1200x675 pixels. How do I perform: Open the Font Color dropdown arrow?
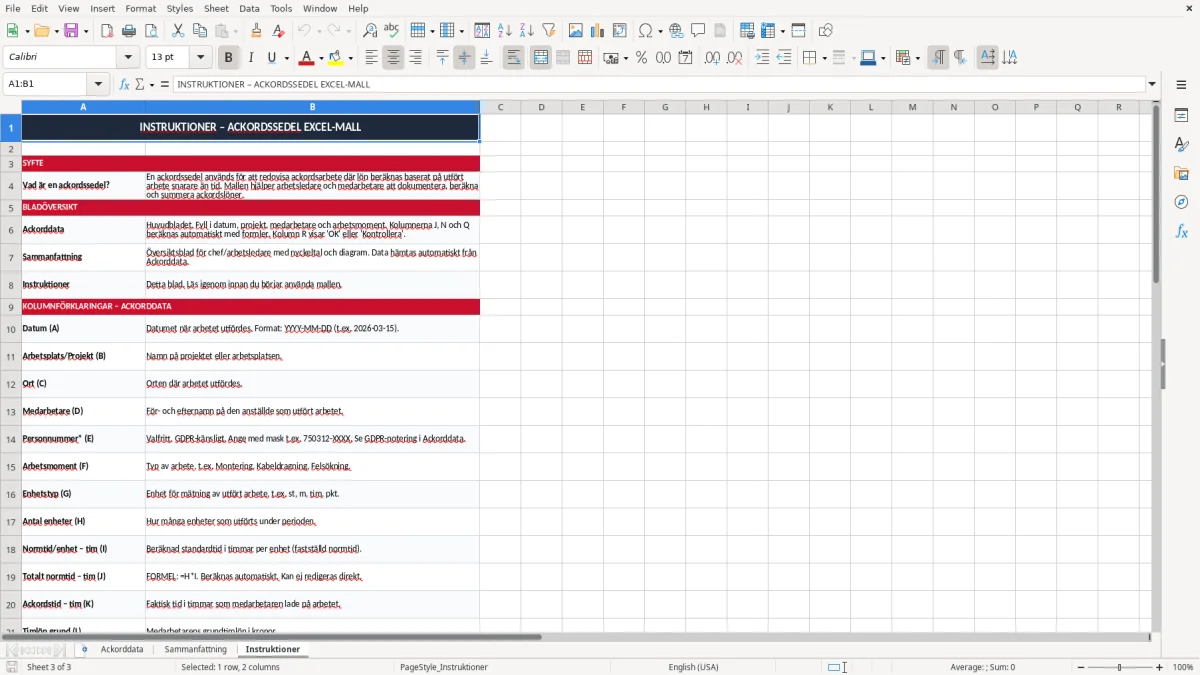tap(321, 58)
